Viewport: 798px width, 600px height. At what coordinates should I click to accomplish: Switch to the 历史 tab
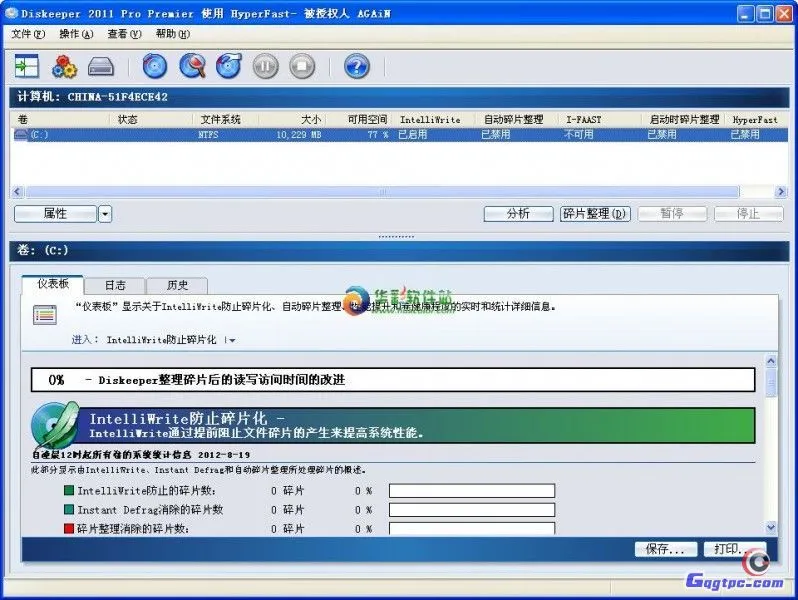(177, 285)
